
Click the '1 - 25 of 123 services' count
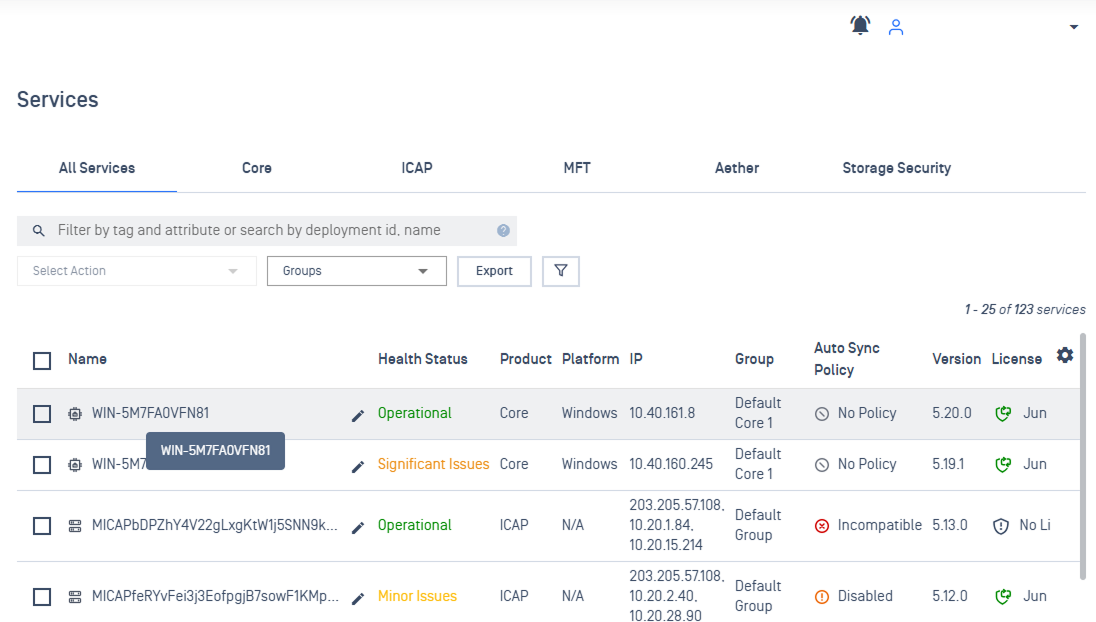(x=1025, y=310)
